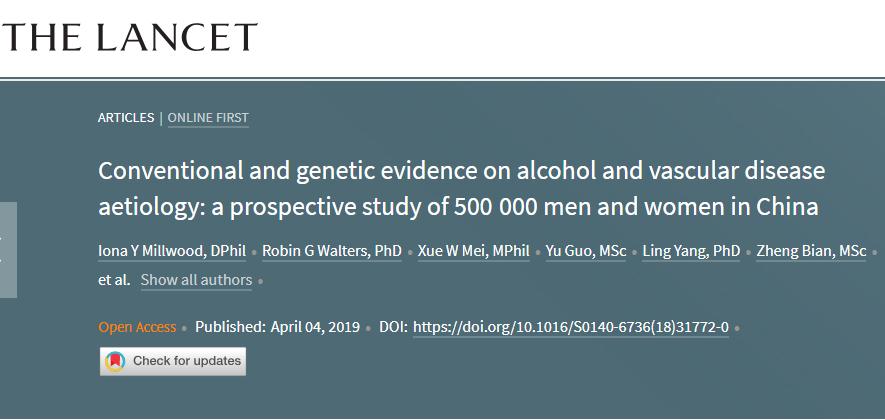Viewport: 885px width, 420px height.
Task: Select author Iona Y Millwood
Action: coord(174,251)
